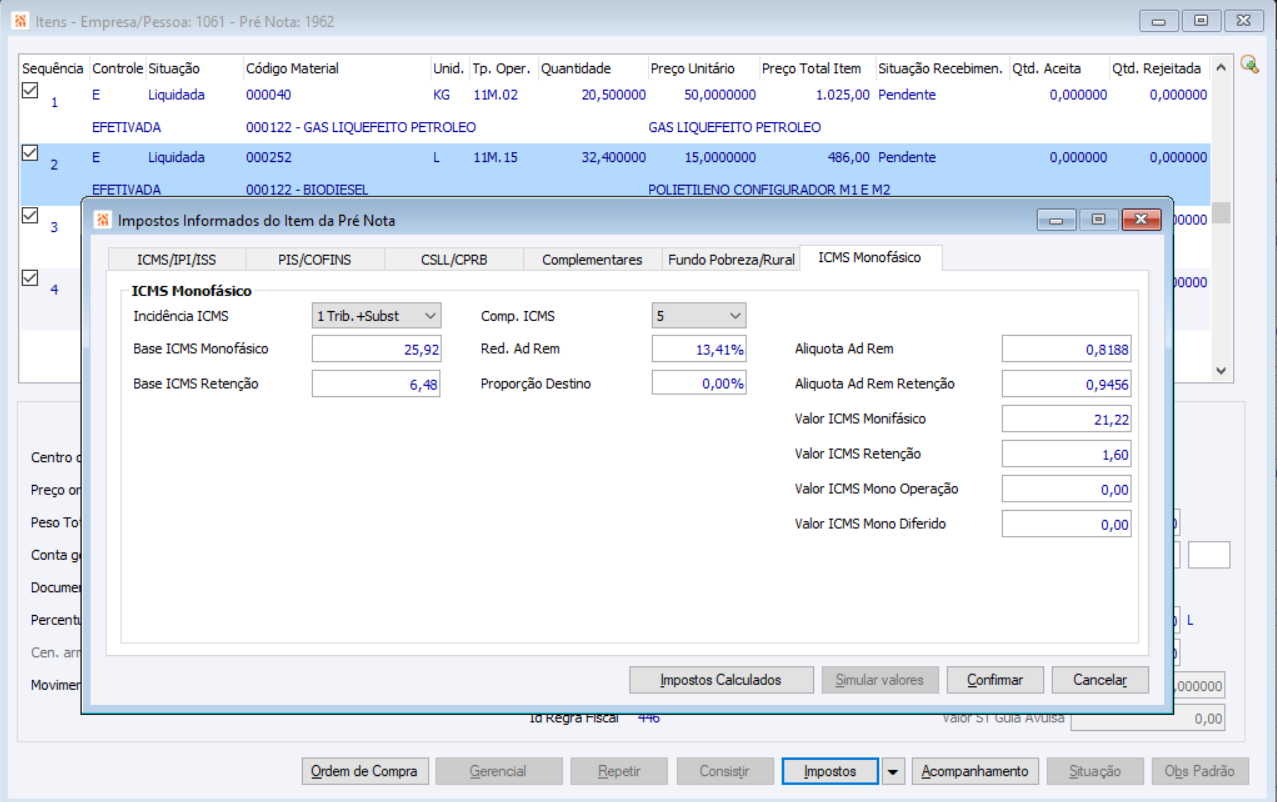The image size is (1277, 802).
Task: Click the Valor ICMS Monifásico field
Action: tap(1066, 420)
